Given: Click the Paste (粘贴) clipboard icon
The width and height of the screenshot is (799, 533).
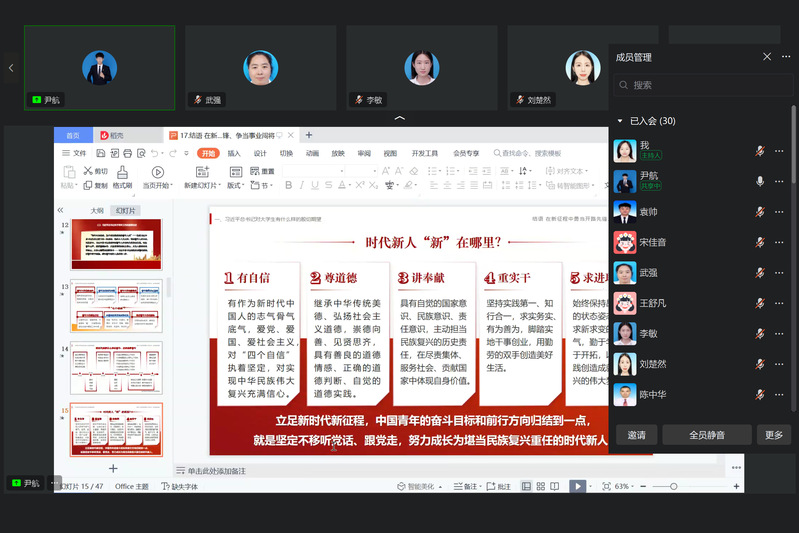Looking at the screenshot, I should [x=68, y=172].
